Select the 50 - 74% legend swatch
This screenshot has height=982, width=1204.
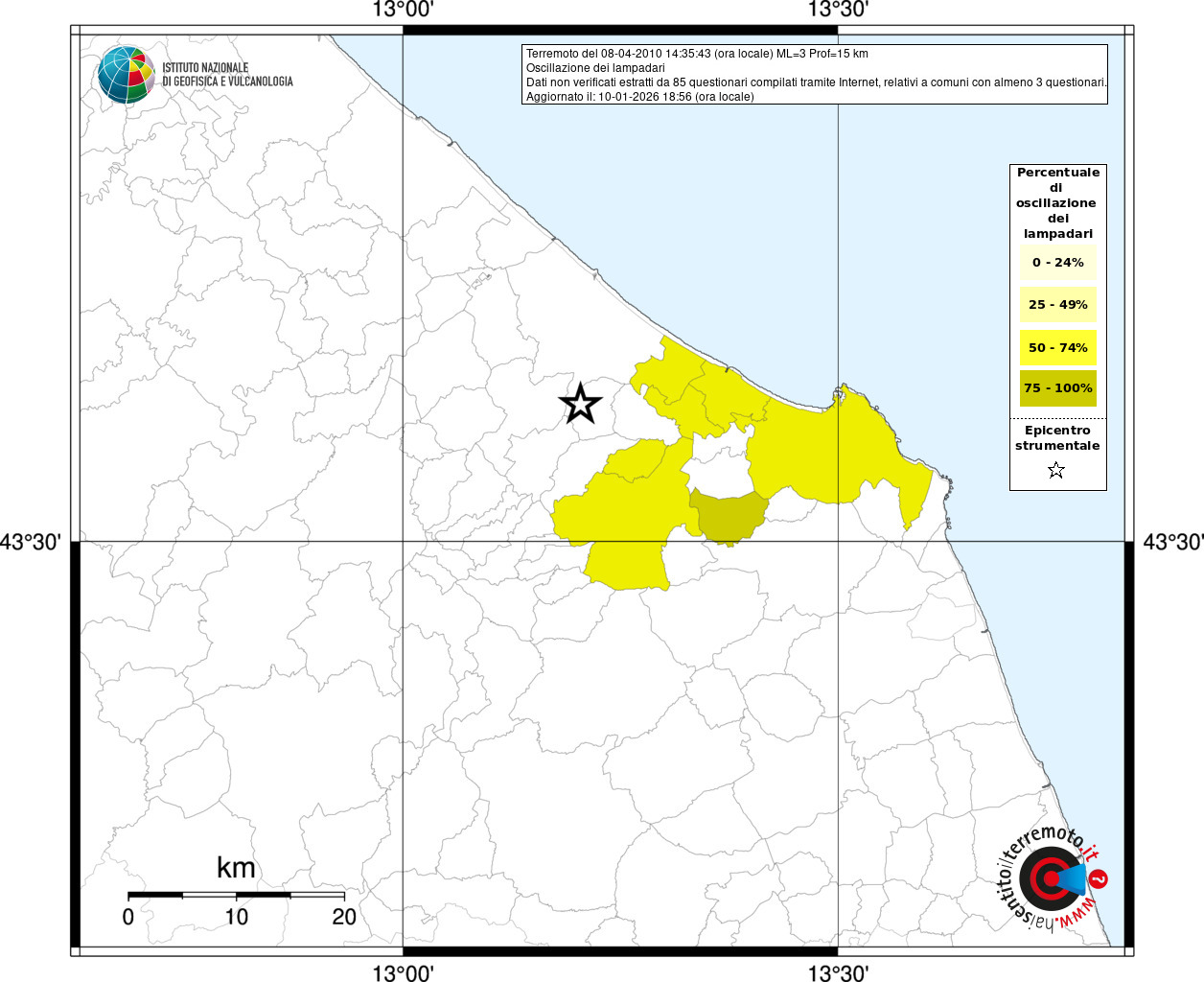[x=1057, y=347]
